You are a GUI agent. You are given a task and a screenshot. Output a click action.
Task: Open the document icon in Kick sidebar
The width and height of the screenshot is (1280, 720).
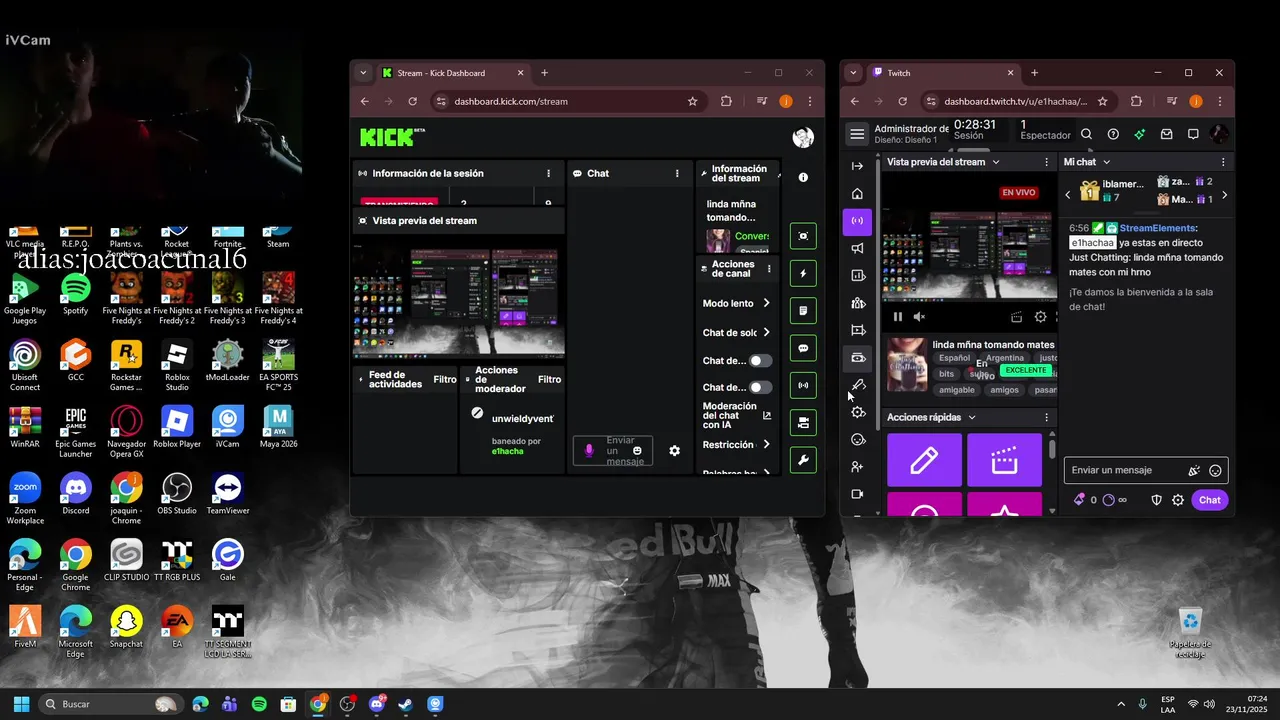click(x=803, y=311)
